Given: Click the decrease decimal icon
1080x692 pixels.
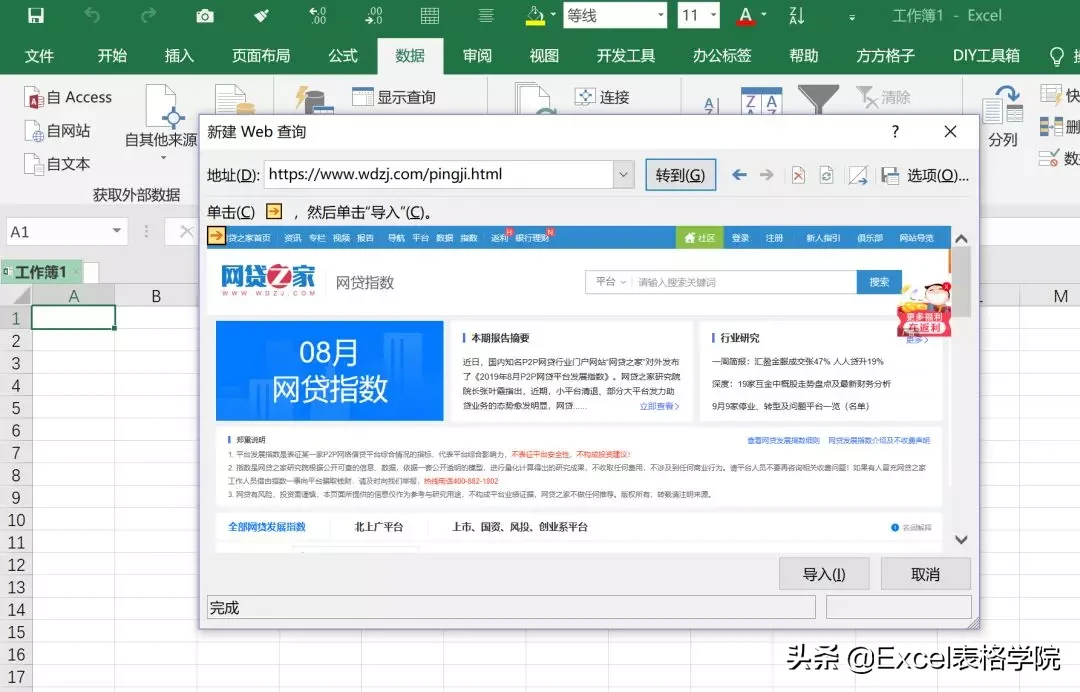Looking at the screenshot, I should tap(373, 16).
